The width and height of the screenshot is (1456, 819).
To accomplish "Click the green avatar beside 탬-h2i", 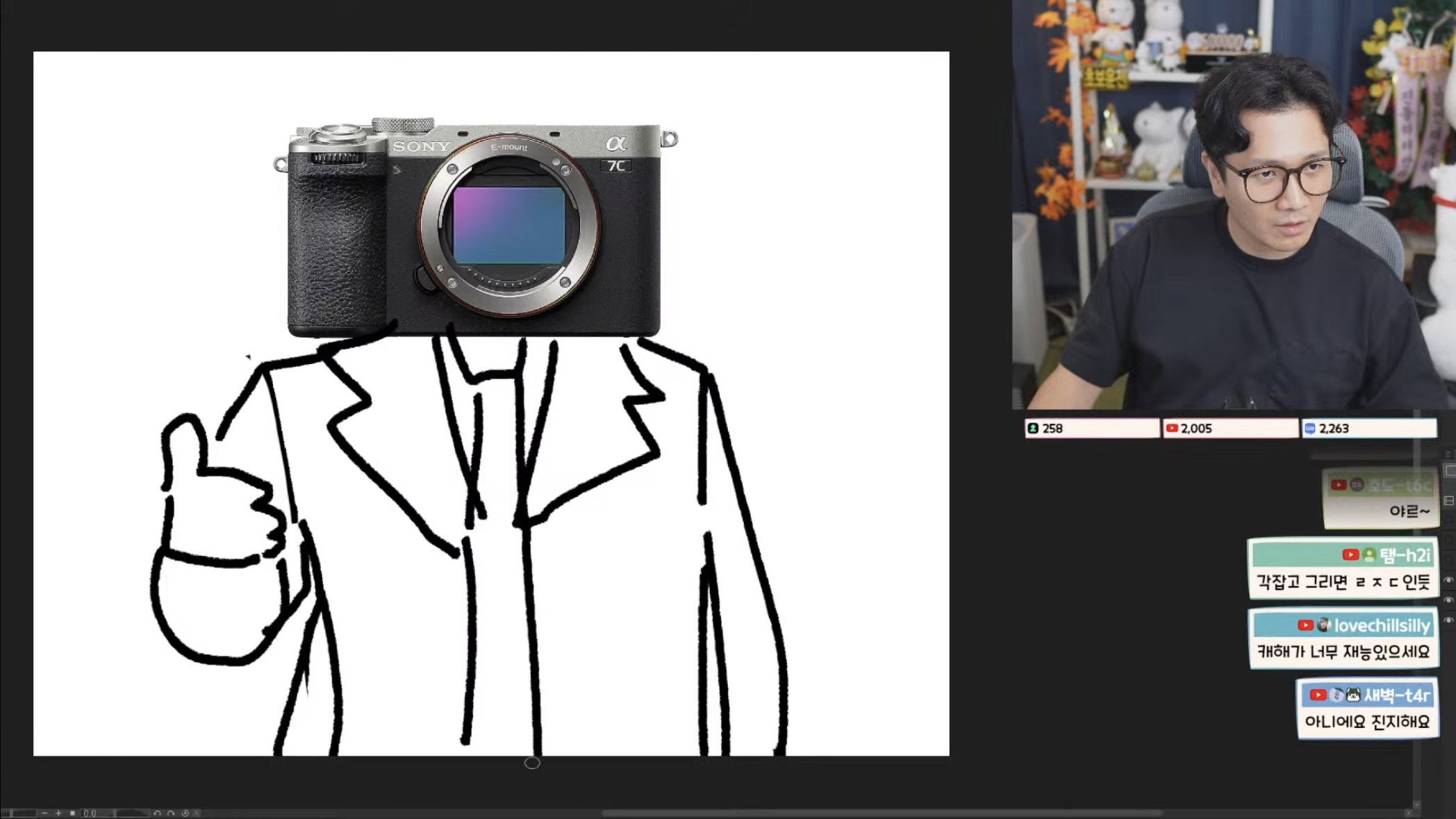I will click(x=1369, y=554).
